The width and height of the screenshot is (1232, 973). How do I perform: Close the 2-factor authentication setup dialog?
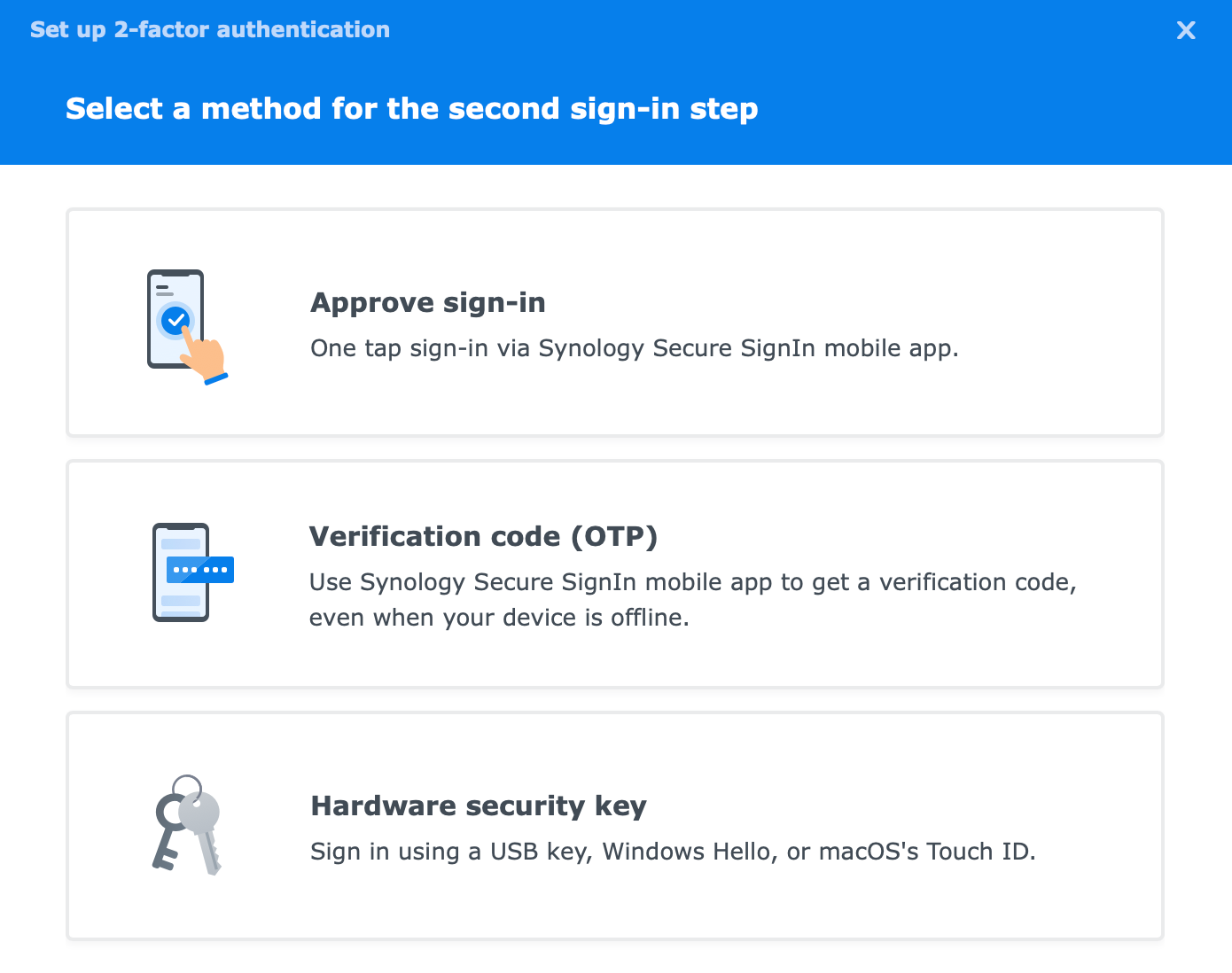tap(1185, 31)
